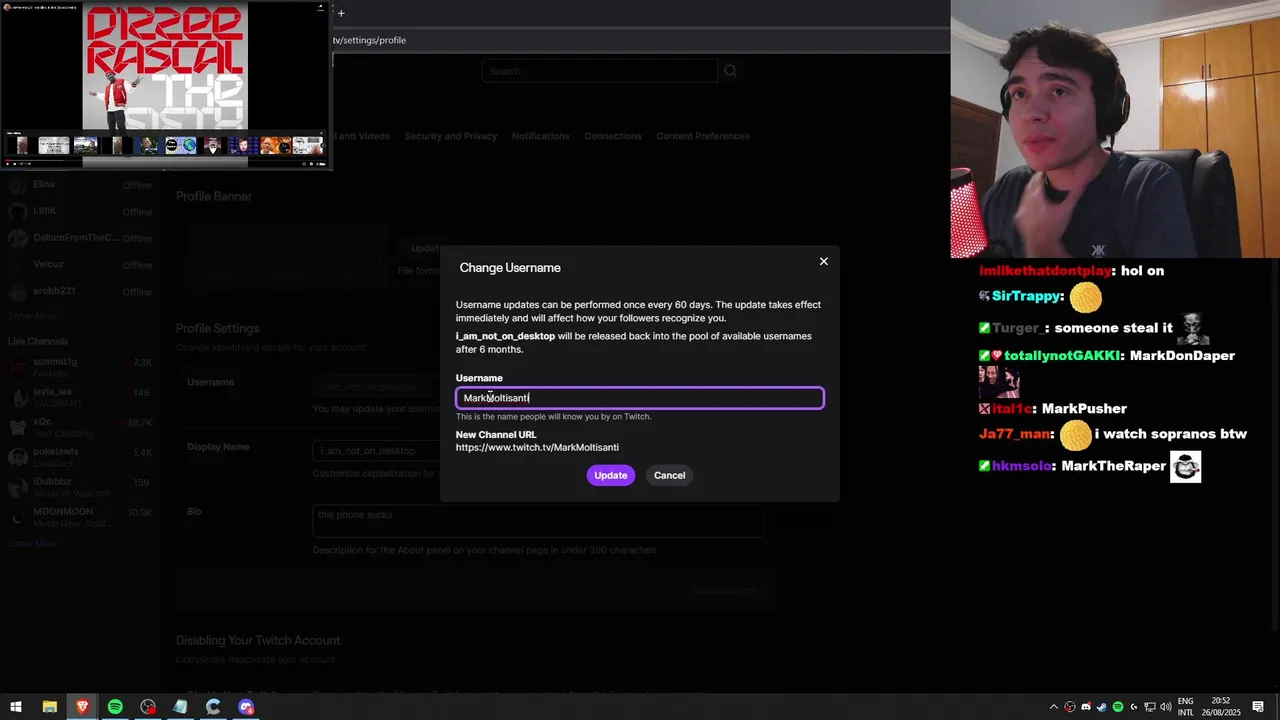Image resolution: width=1280 pixels, height=720 pixels.
Task: Open the clock showing 20:52
Action: pyautogui.click(x=1221, y=707)
